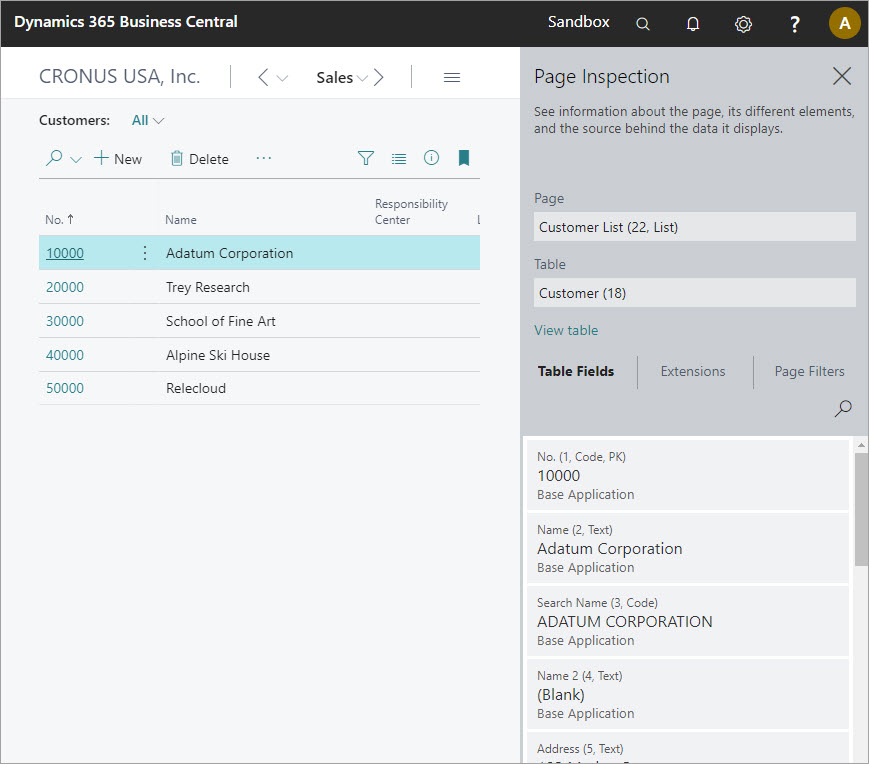Image resolution: width=869 pixels, height=764 pixels.
Task: Open customer number 50000 link
Action: point(65,388)
